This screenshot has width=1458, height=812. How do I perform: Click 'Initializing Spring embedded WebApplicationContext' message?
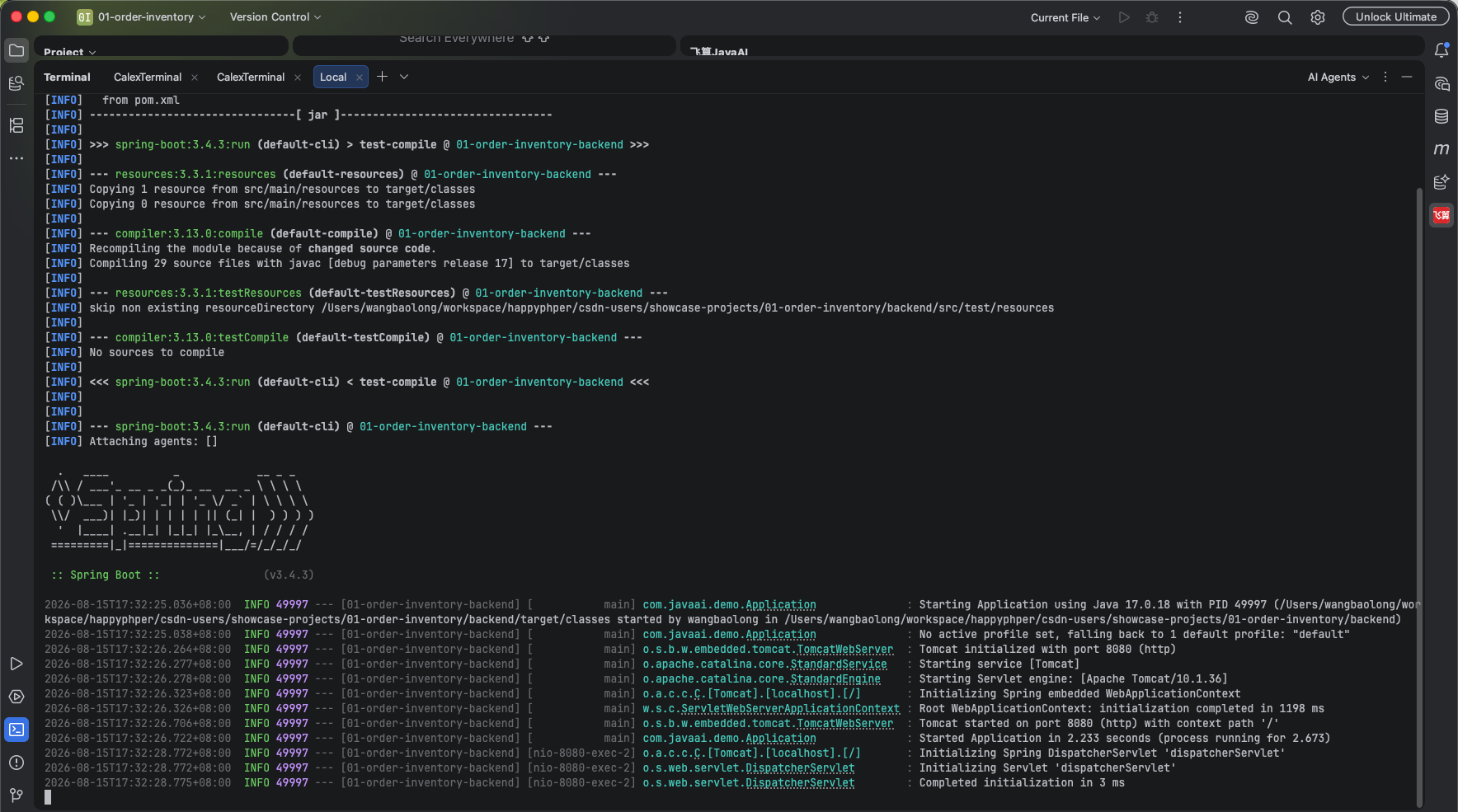1080,694
